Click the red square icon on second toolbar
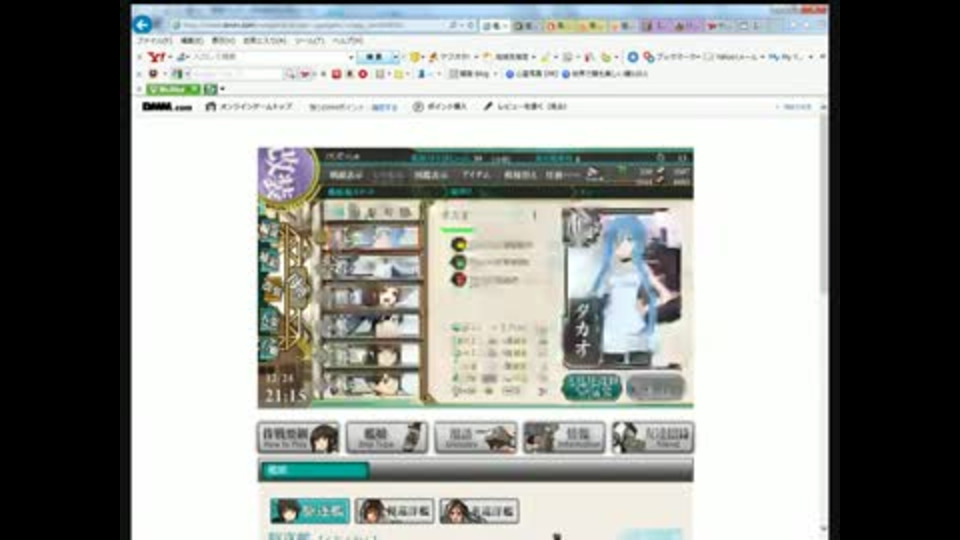The image size is (960, 540). click(x=336, y=74)
